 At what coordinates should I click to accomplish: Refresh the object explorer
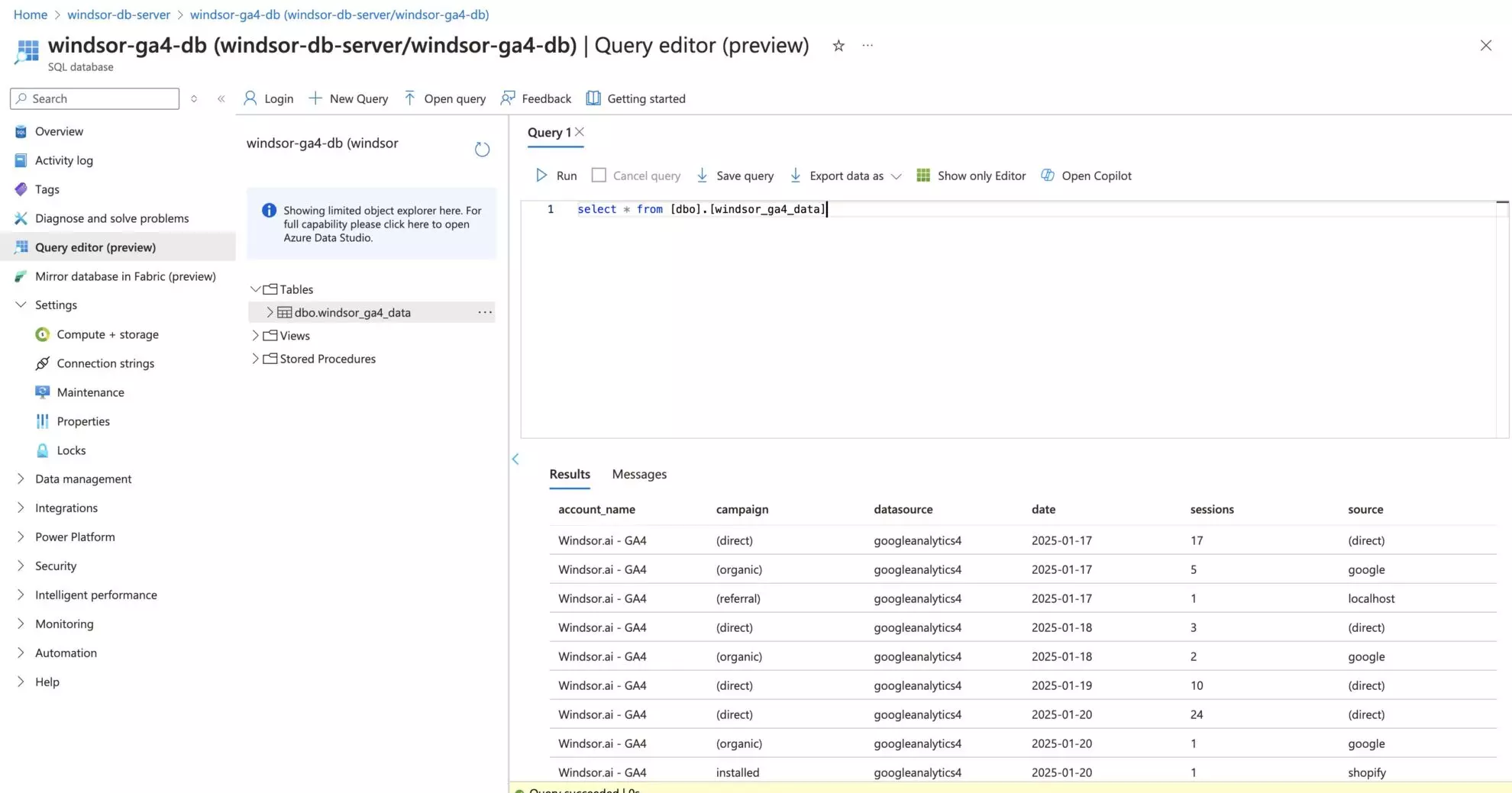(x=482, y=150)
